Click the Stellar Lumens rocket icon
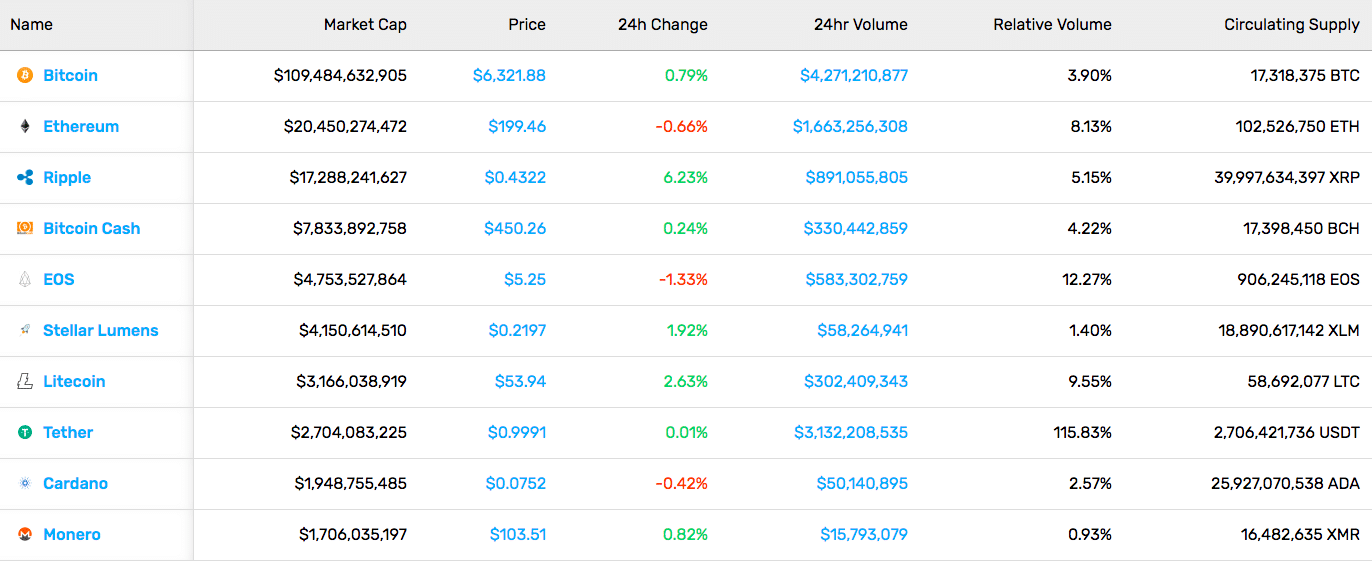The image size is (1372, 561). (25, 330)
